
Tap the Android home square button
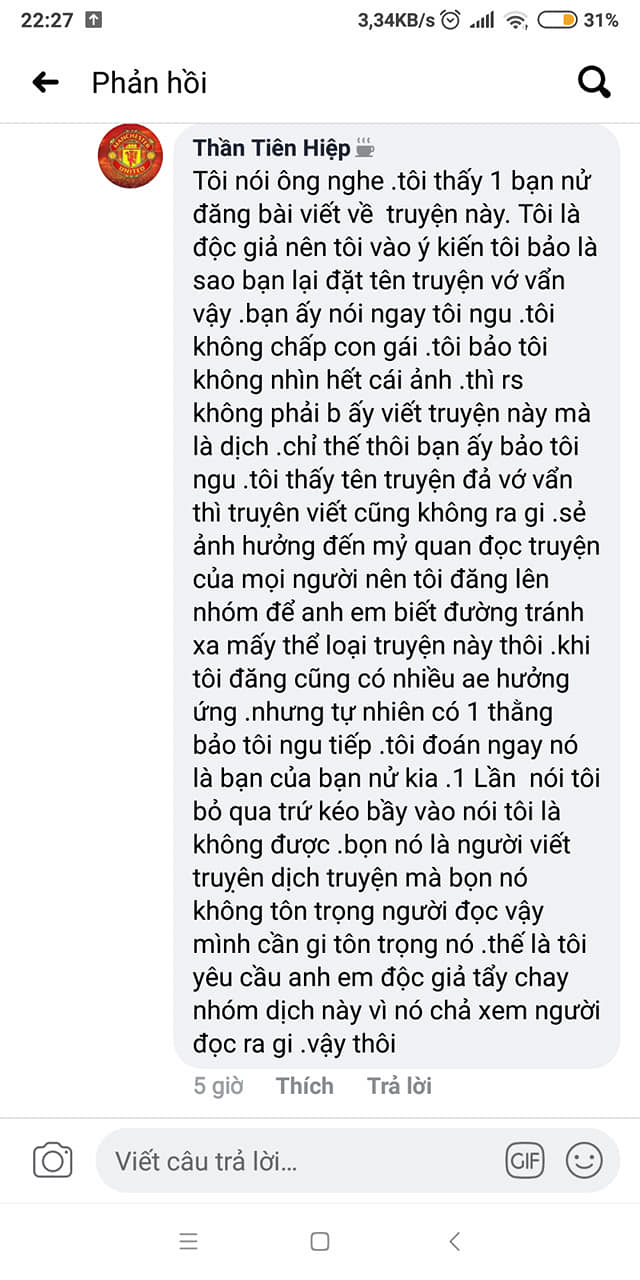(320, 1242)
